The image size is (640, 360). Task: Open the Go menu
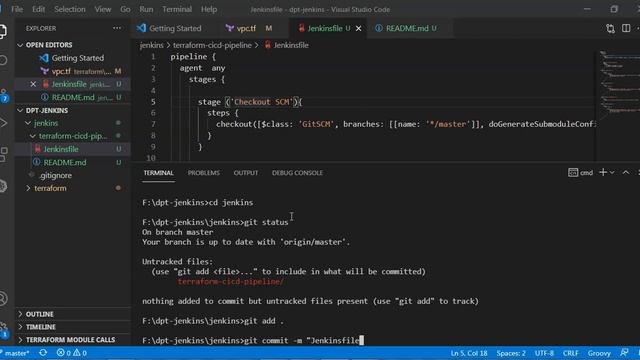point(125,9)
